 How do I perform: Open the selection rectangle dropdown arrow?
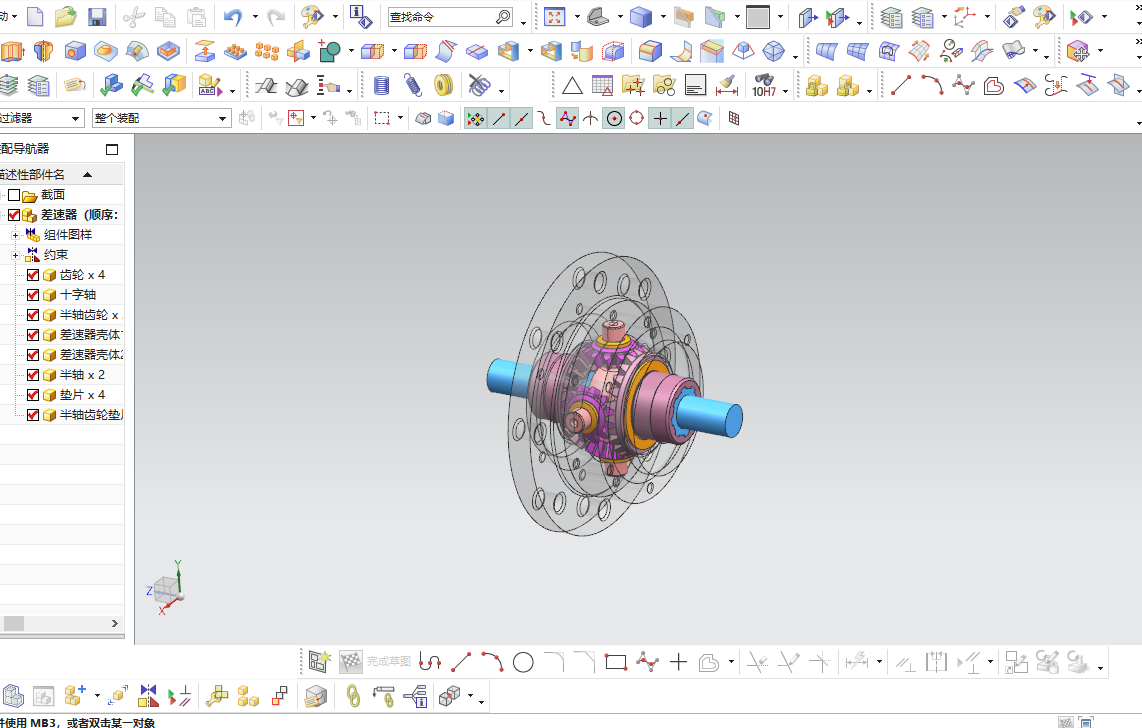click(400, 118)
